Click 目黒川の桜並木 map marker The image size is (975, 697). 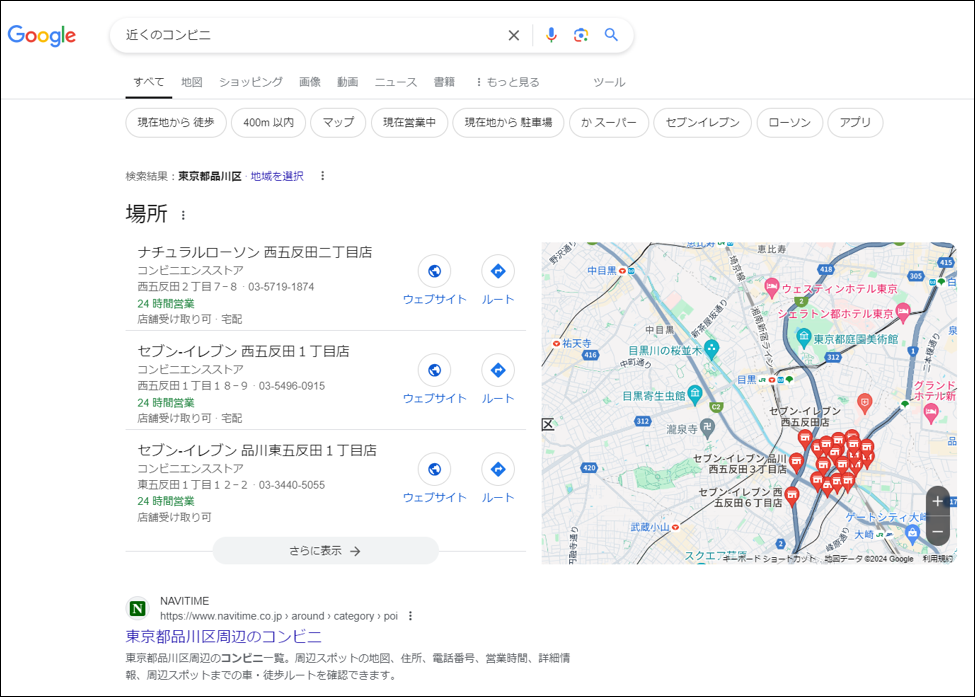coord(711,349)
